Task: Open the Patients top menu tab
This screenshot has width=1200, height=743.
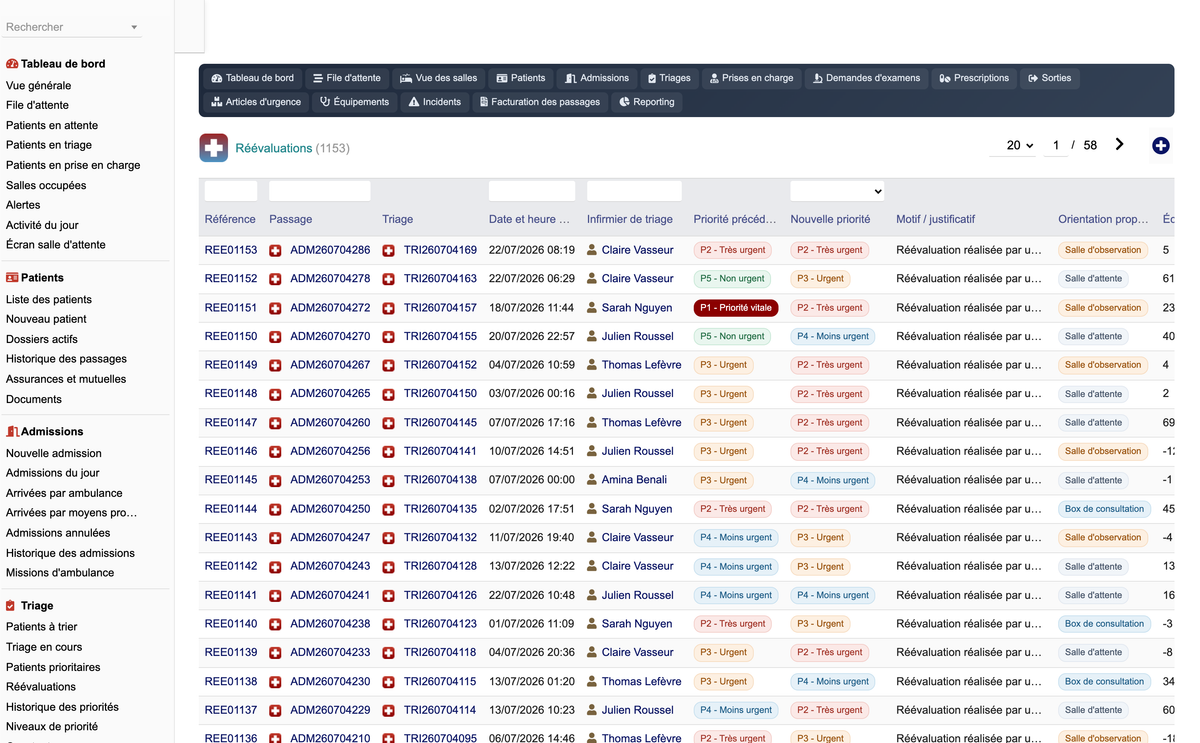Action: (x=521, y=78)
